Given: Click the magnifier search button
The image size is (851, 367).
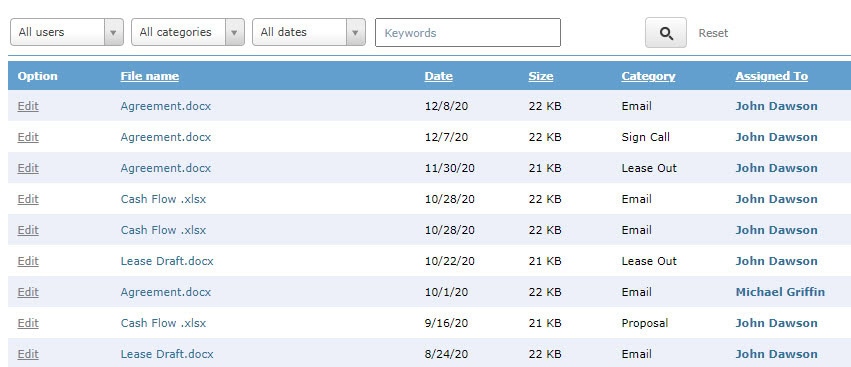Looking at the screenshot, I should pos(665,33).
